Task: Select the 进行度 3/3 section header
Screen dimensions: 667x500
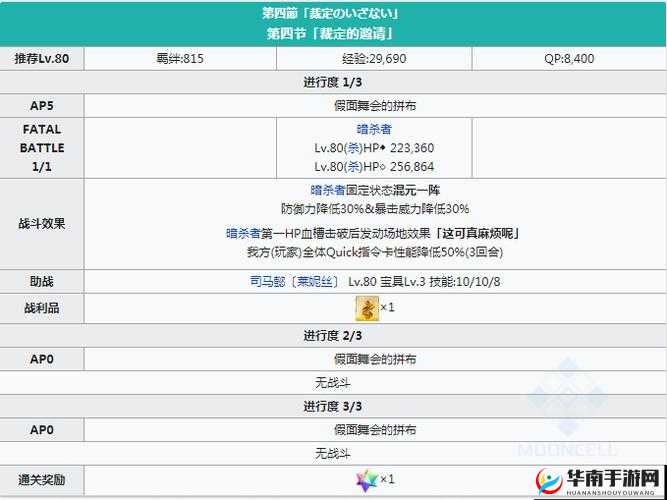Action: [x=331, y=406]
